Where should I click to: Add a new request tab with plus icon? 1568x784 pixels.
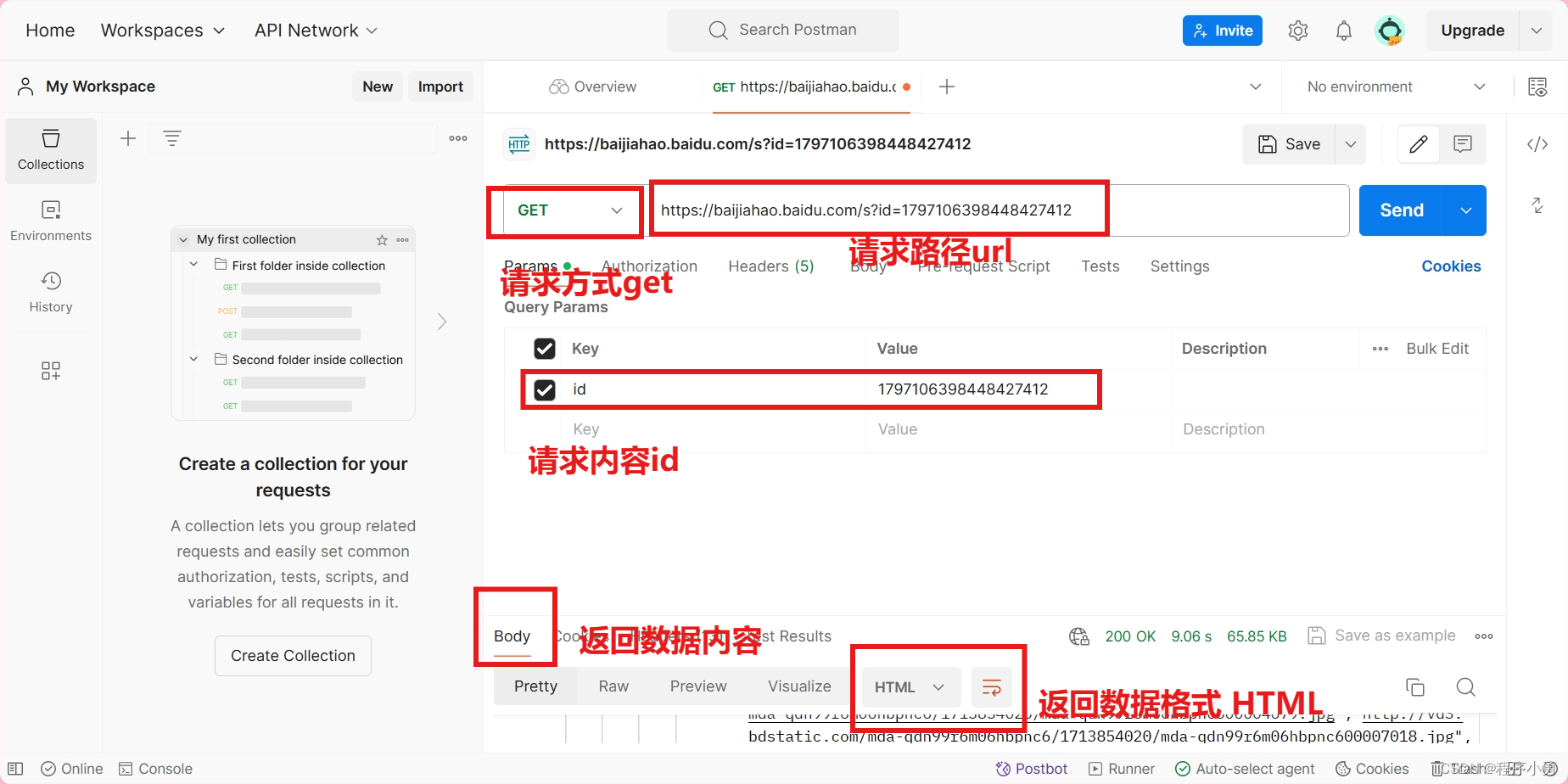(x=947, y=87)
